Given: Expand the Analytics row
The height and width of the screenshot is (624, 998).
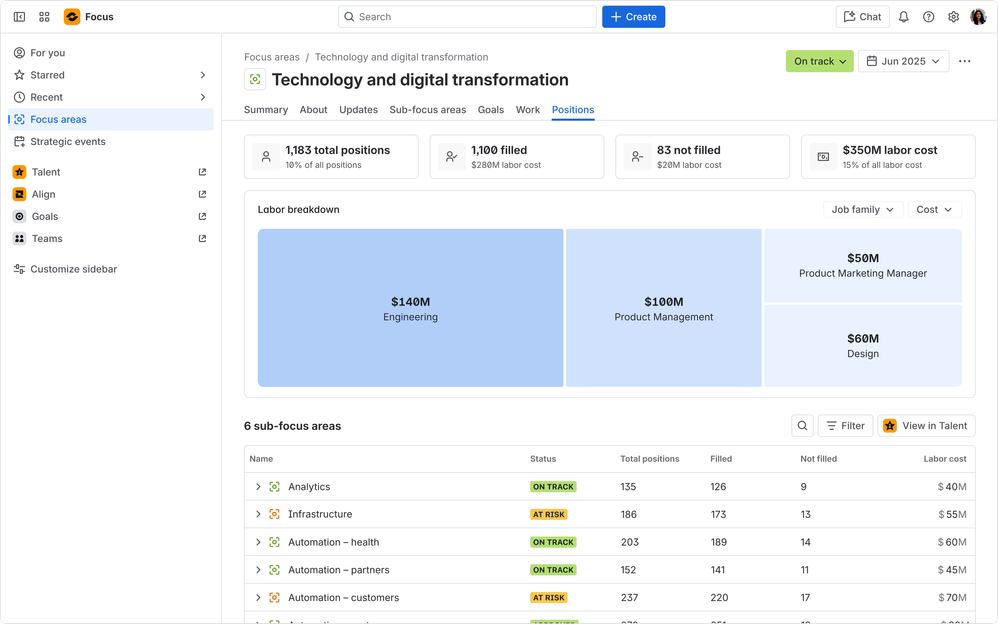Looking at the screenshot, I should click(x=258, y=486).
